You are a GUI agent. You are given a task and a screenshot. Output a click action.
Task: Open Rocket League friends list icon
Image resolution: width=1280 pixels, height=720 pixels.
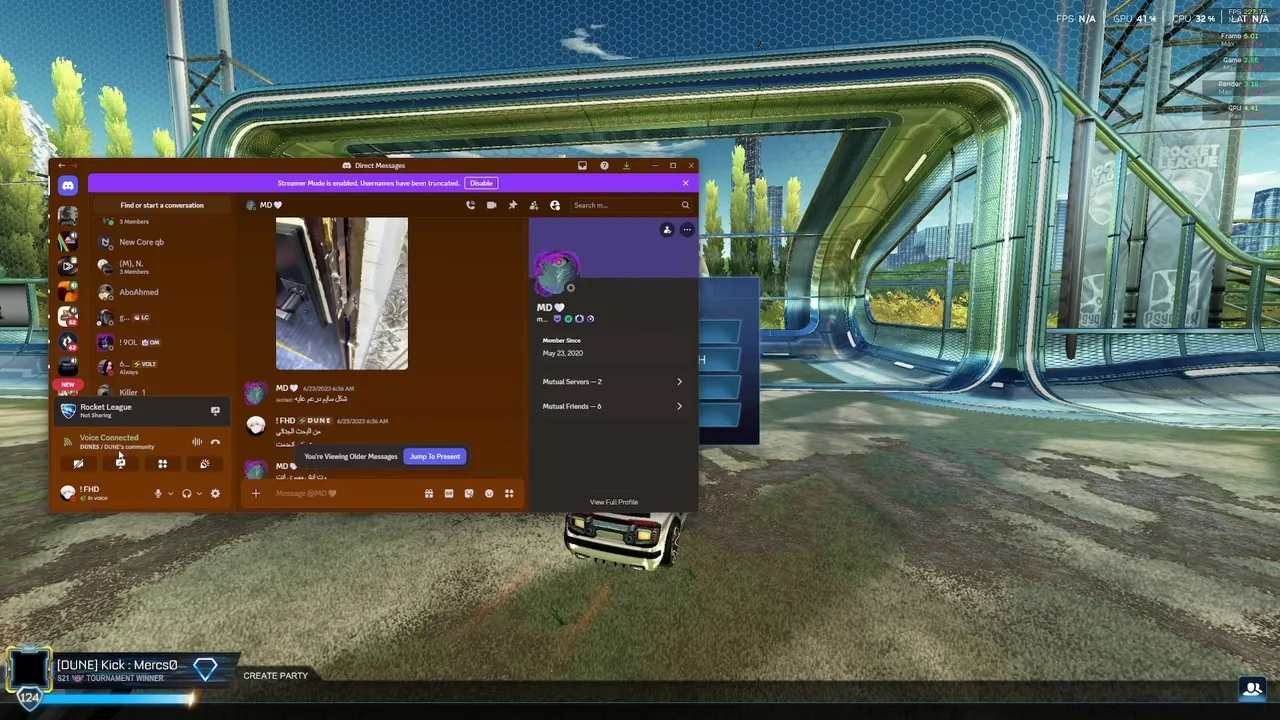pyautogui.click(x=1252, y=688)
